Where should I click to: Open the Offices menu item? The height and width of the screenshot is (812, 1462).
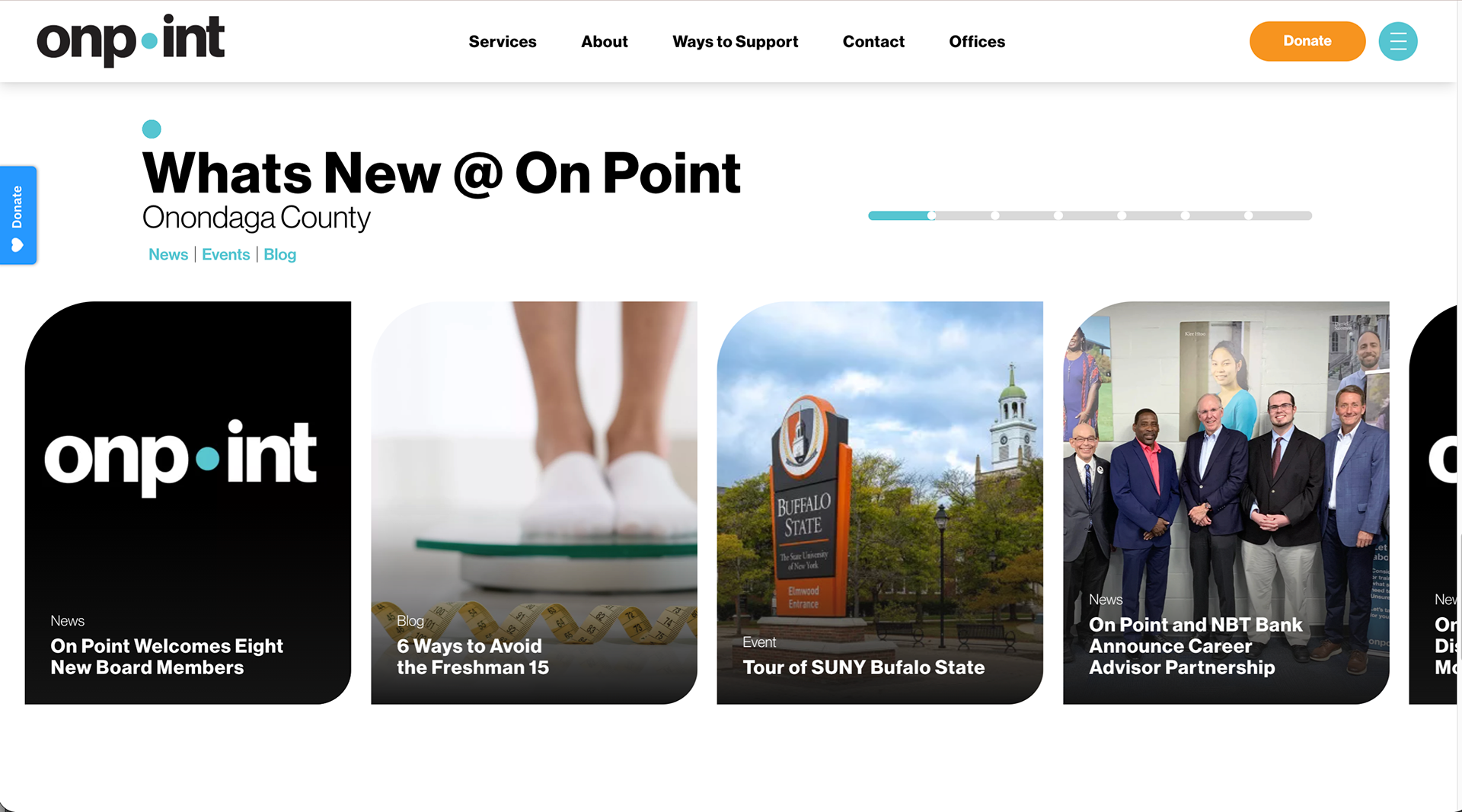pos(977,42)
